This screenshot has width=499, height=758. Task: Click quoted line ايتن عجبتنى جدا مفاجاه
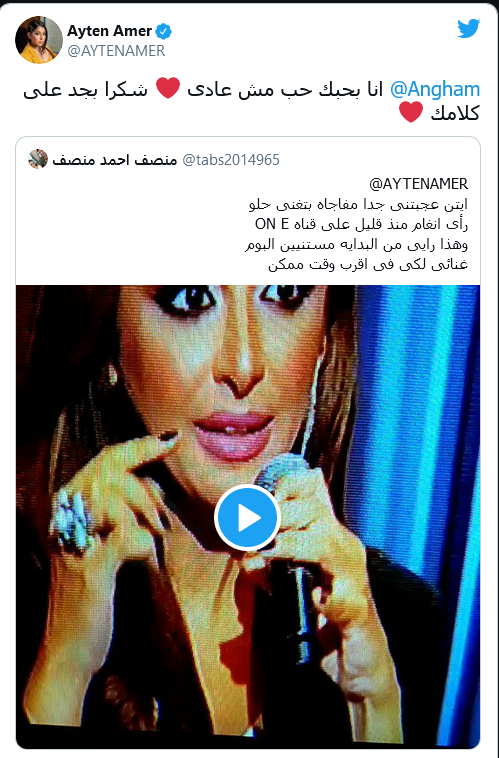[358, 204]
